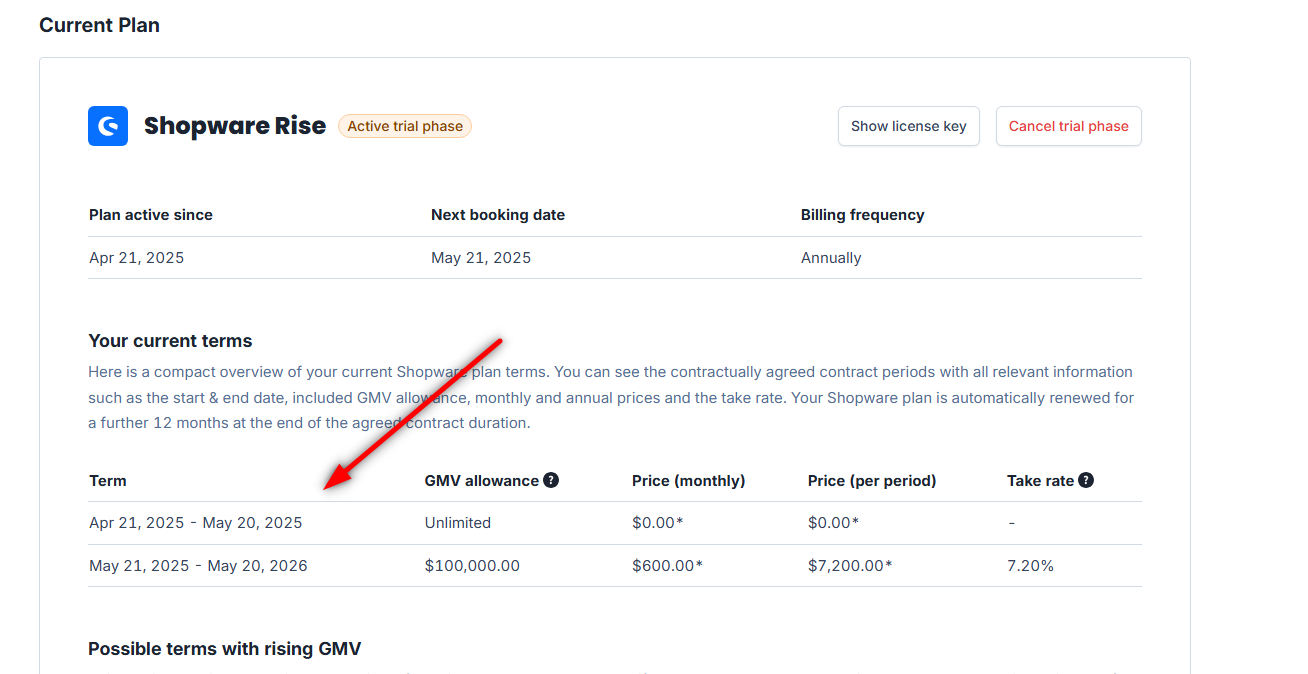Click the May 21, 2025 – May 20, 2026 term row

615,566
